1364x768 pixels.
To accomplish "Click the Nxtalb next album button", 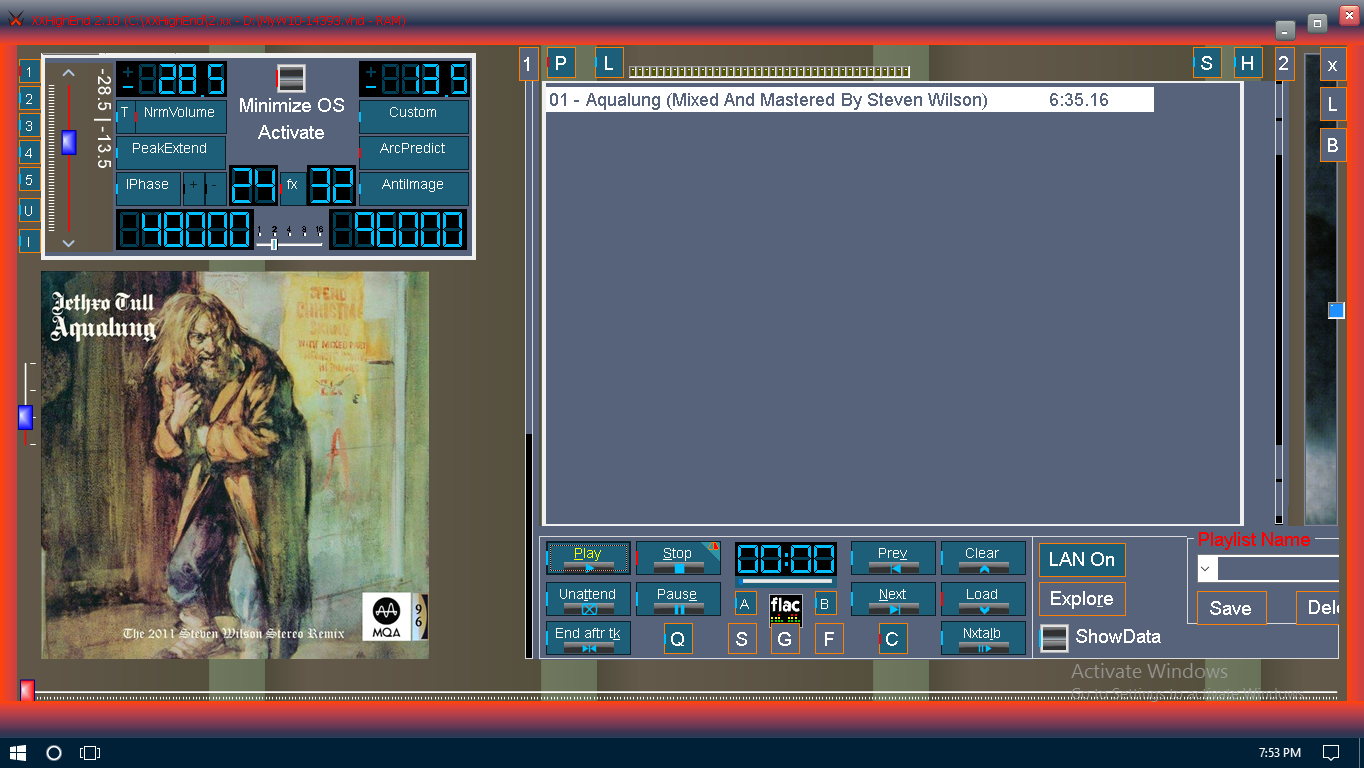I will (983, 638).
